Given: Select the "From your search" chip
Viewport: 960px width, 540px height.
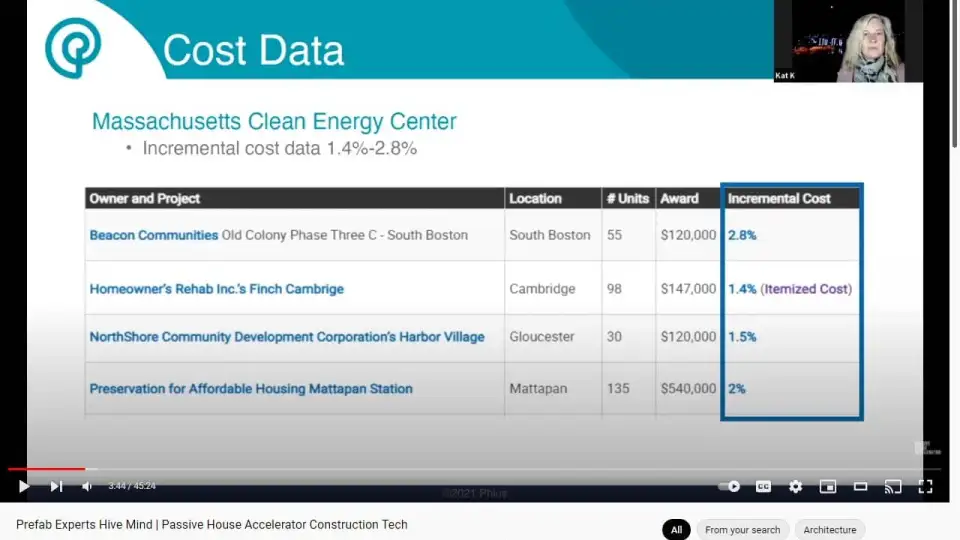Looking at the screenshot, I should coord(742,529).
